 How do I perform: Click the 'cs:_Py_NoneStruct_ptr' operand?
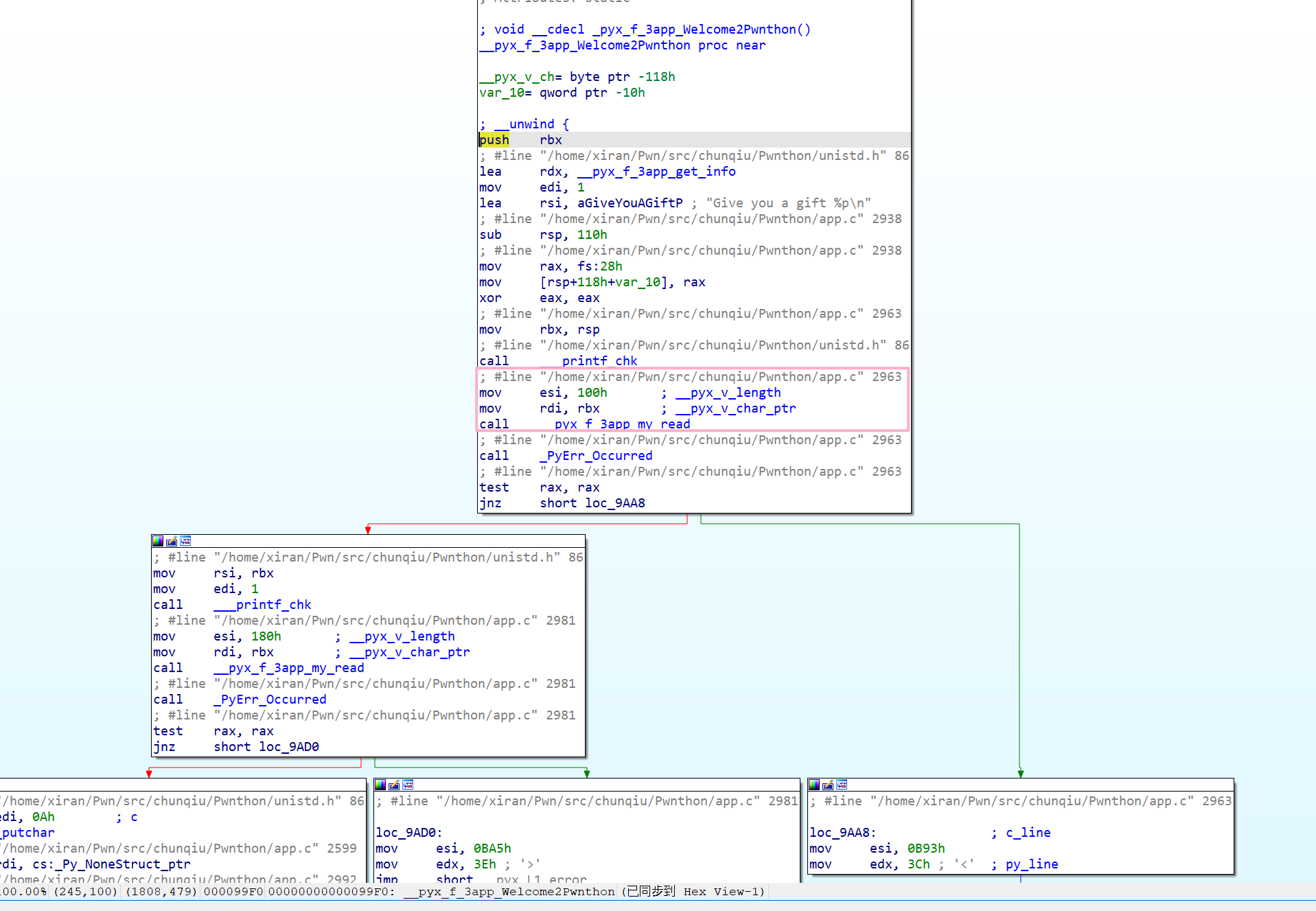pos(111,864)
